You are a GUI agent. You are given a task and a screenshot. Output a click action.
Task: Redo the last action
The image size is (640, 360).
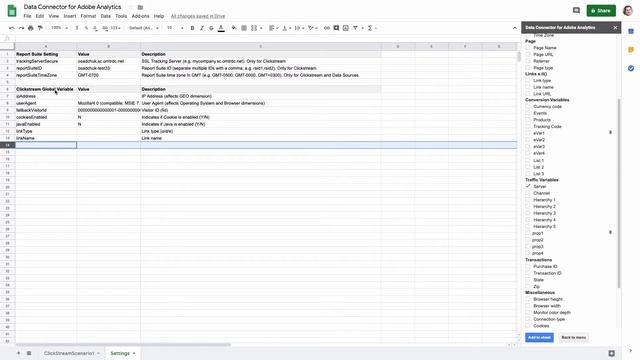tap(21, 28)
